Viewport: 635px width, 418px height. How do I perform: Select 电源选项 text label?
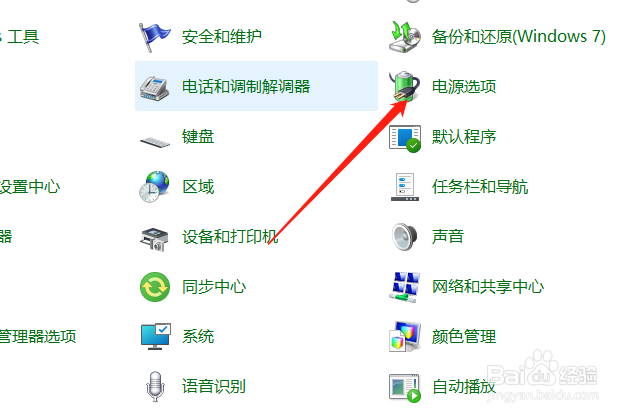pos(464,86)
